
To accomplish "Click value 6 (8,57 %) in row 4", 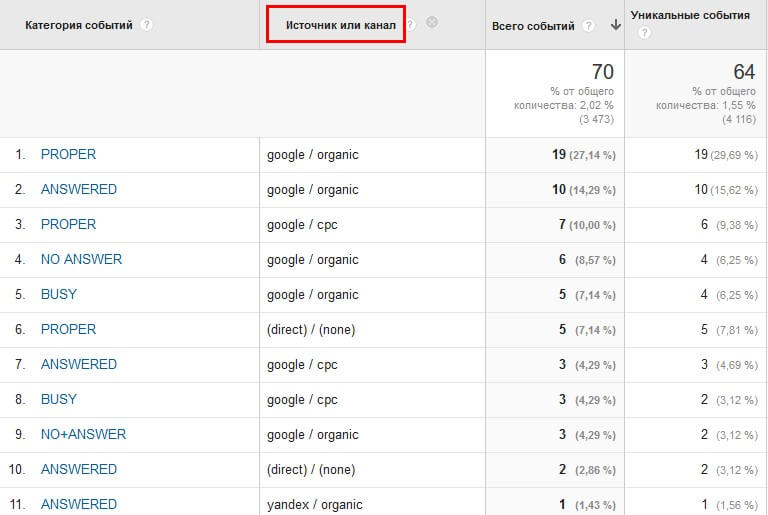I will (587, 260).
